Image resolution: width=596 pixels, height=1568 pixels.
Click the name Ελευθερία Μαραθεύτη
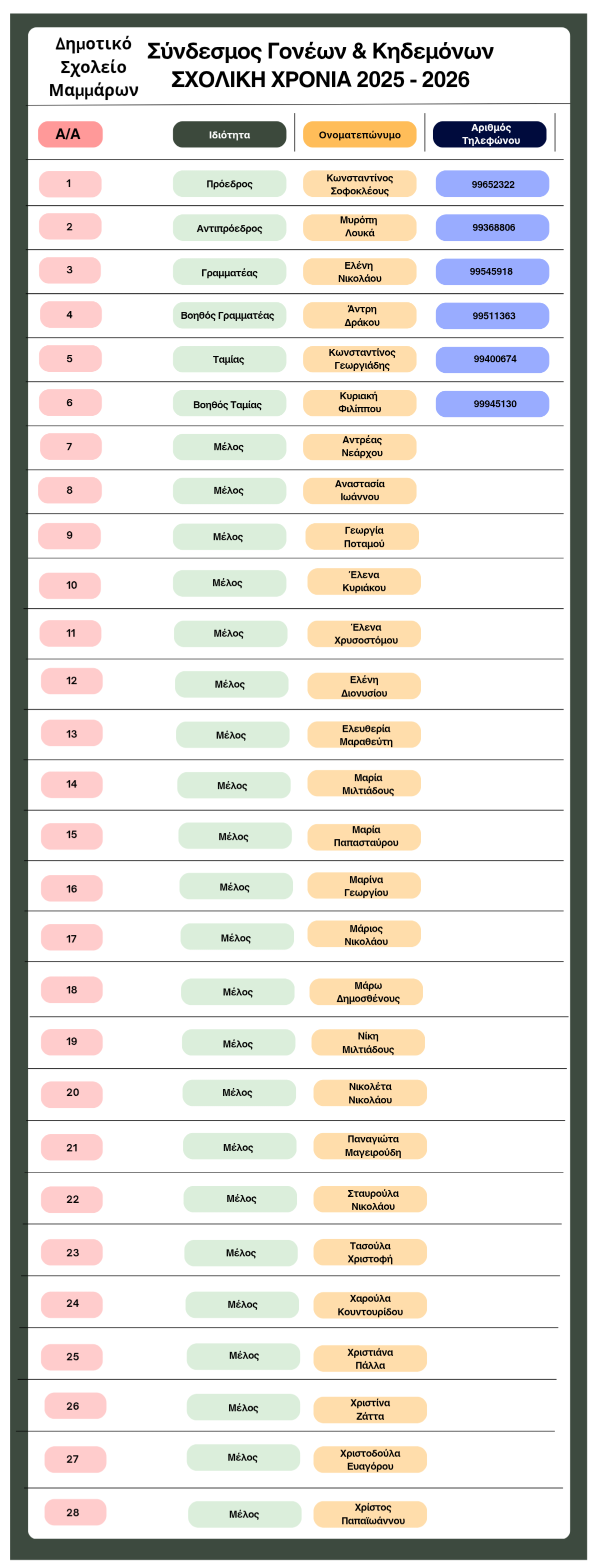(x=364, y=736)
